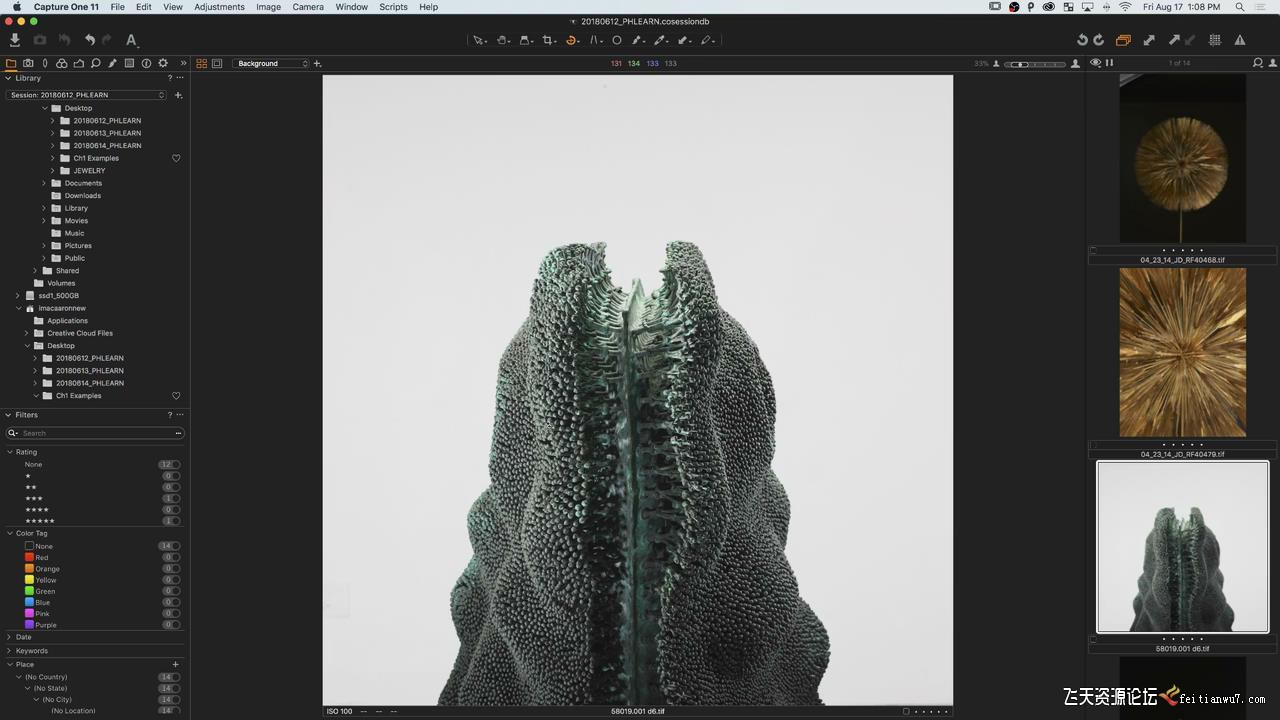This screenshot has width=1280, height=720.
Task: Open the Exposure tool tab
Action: (78, 63)
